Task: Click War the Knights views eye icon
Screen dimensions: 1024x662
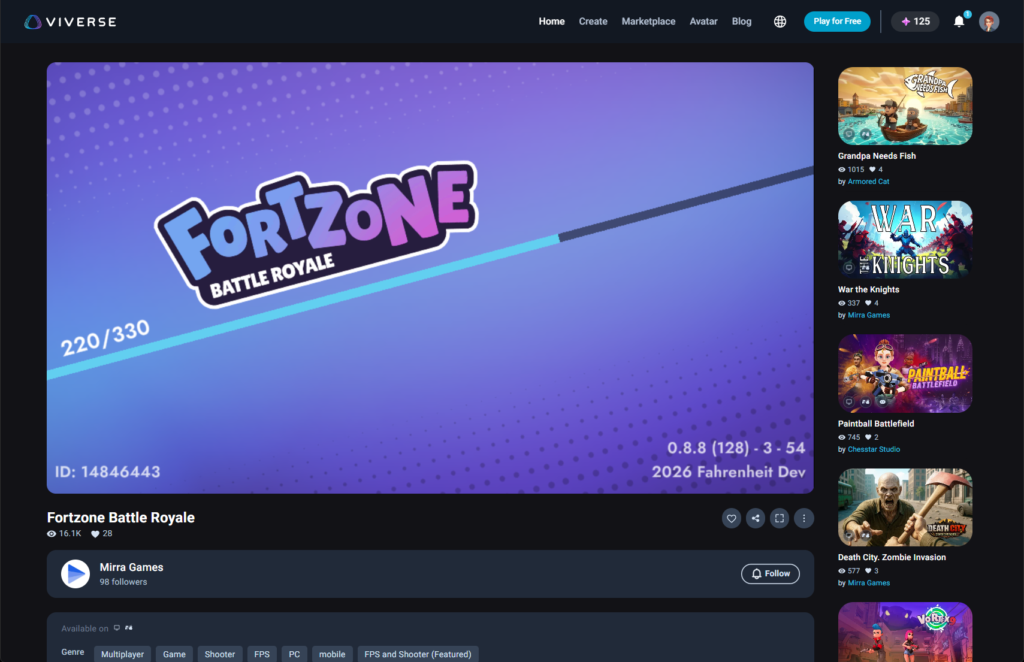Action: click(842, 304)
